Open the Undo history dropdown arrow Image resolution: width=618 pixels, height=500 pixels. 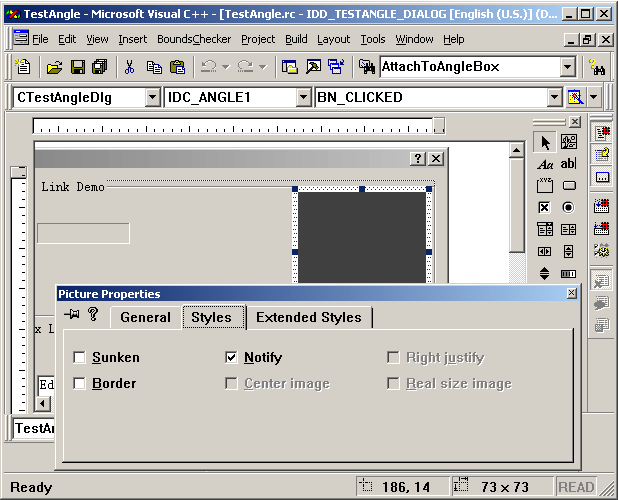point(226,67)
